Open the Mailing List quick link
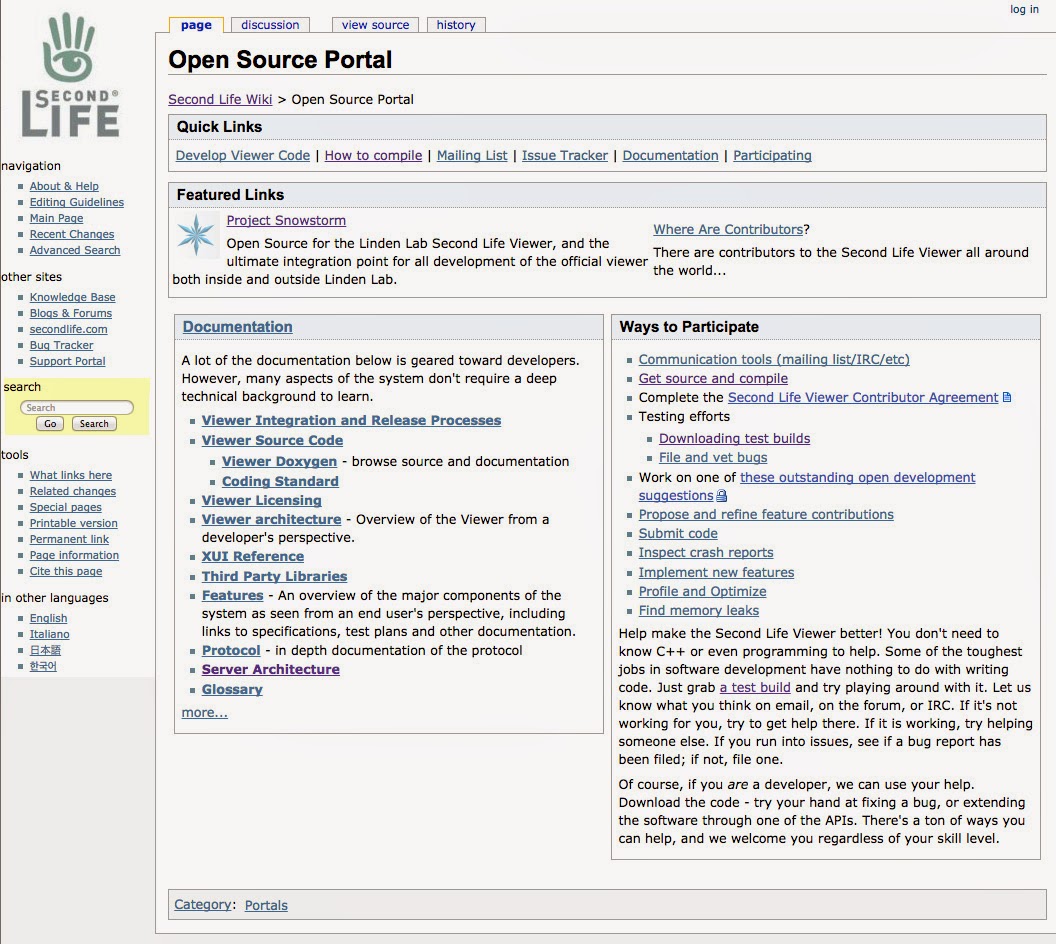The image size is (1056, 944). (472, 156)
